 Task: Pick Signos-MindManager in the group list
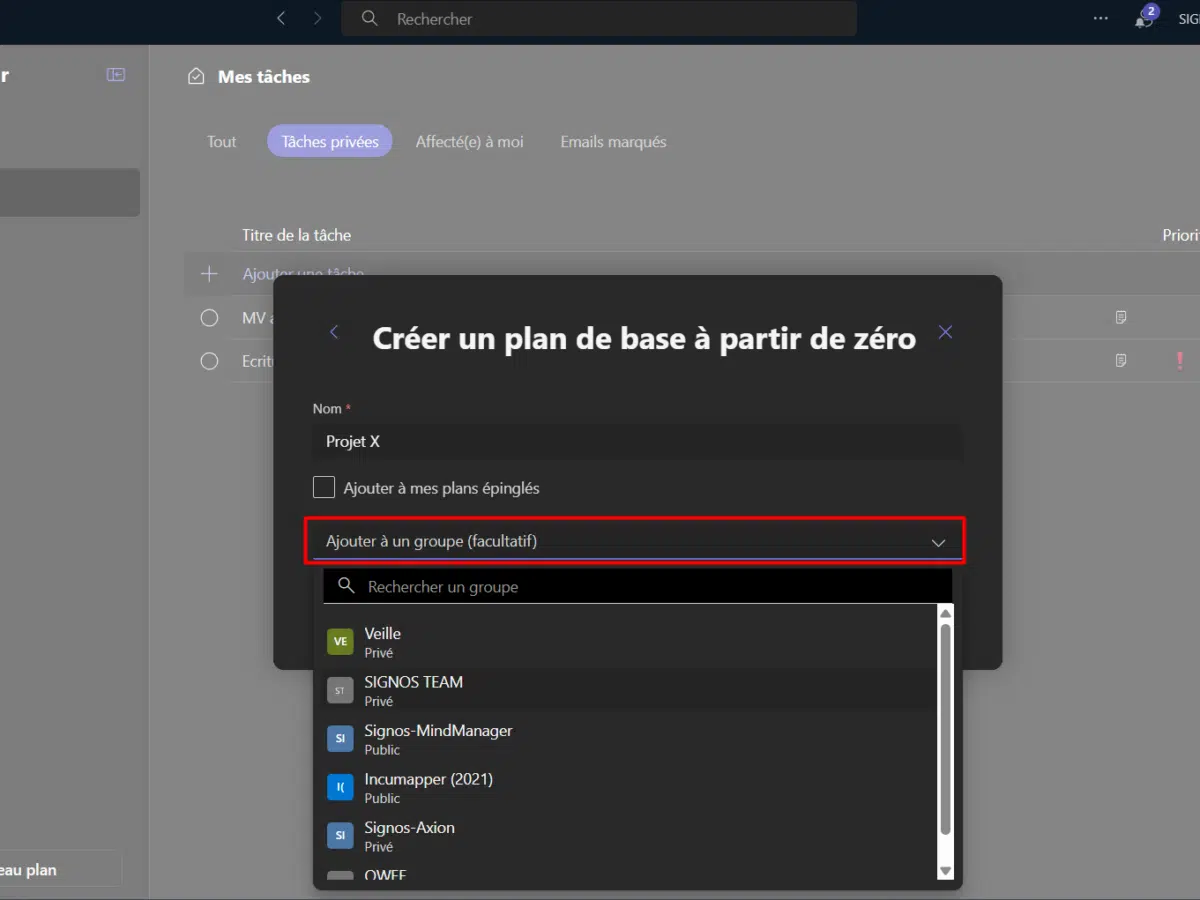point(438,739)
